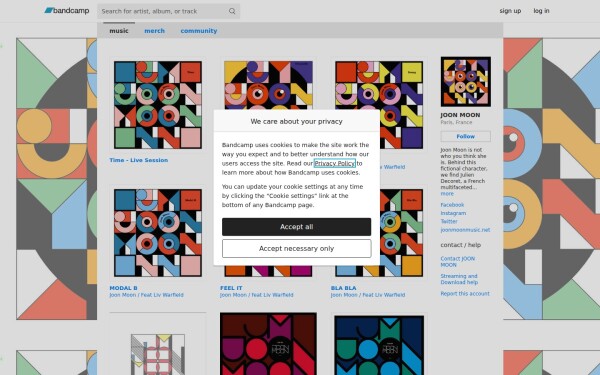Viewport: 600px width, 375px height.
Task: Visit Joon Moon's Facebook link
Action: 452,205
